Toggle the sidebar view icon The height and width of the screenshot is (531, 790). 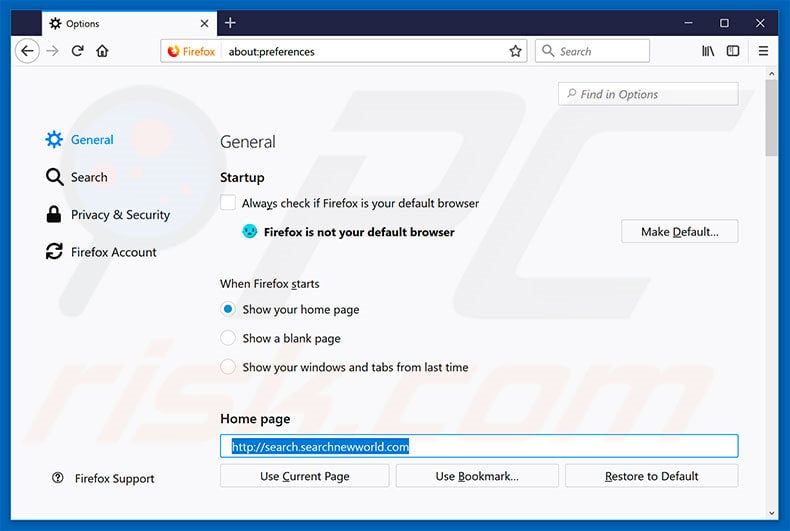(733, 51)
